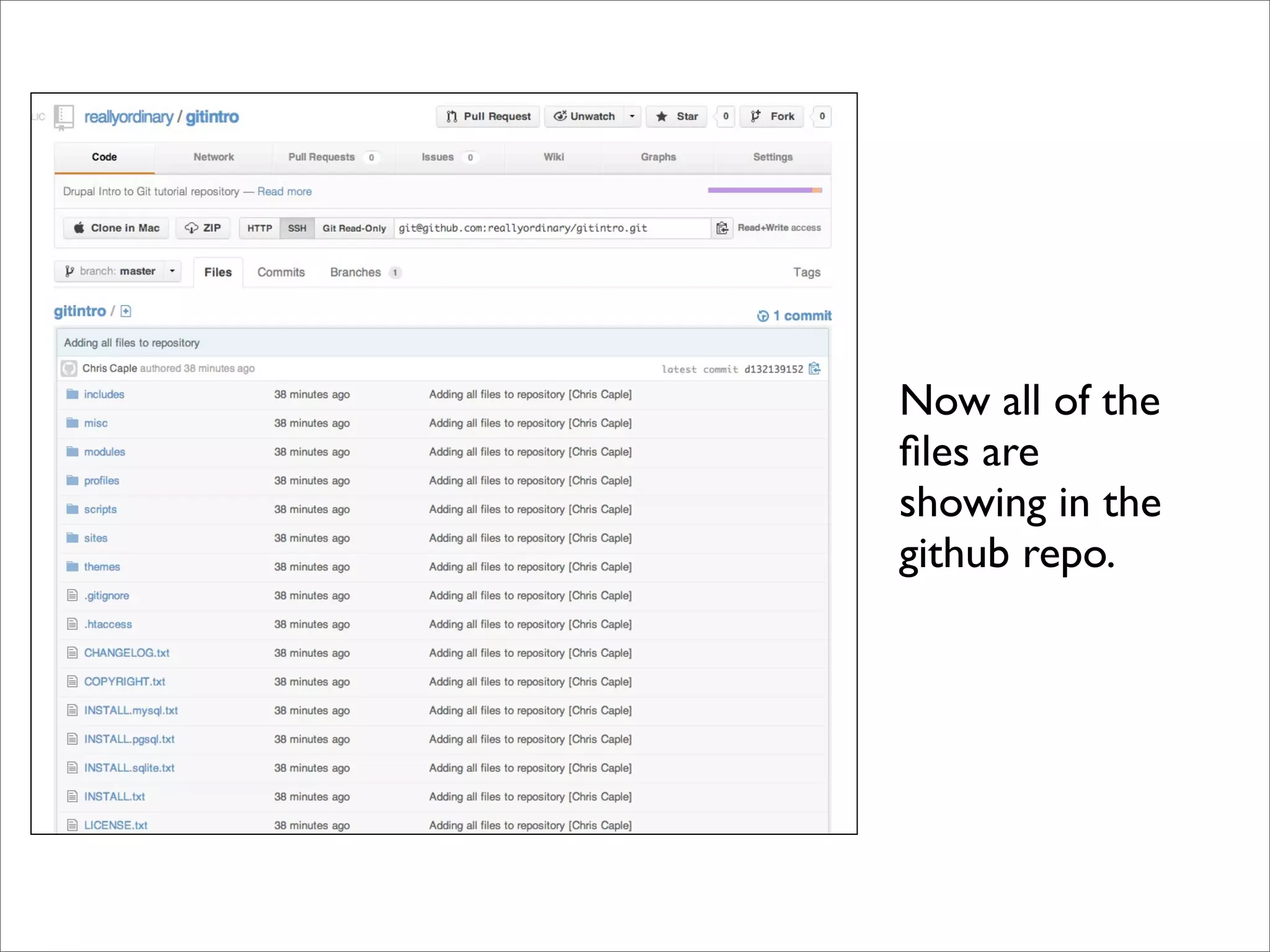Open the Wiki tab

554,157
